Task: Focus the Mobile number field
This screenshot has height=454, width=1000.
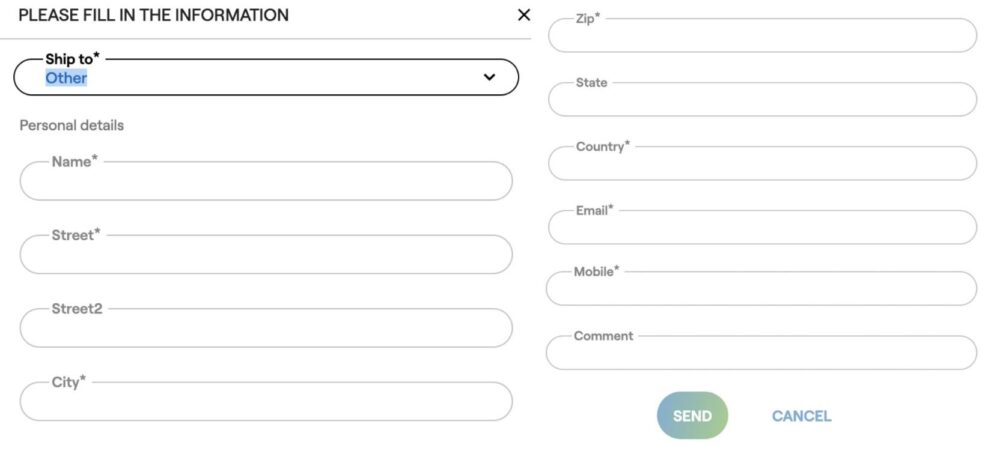Action: coord(762,289)
